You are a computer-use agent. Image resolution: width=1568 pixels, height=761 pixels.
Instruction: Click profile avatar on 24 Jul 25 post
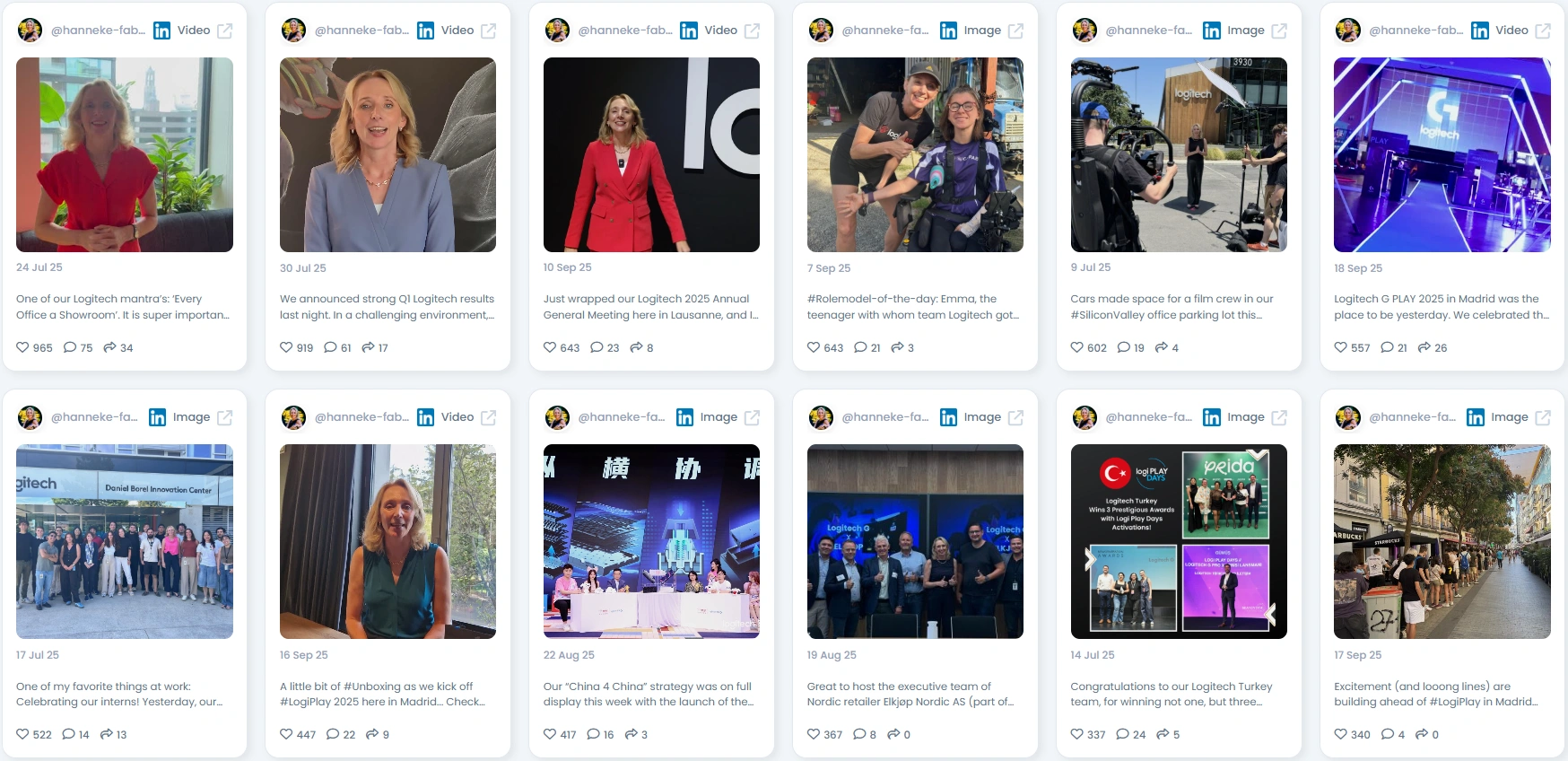[30, 31]
